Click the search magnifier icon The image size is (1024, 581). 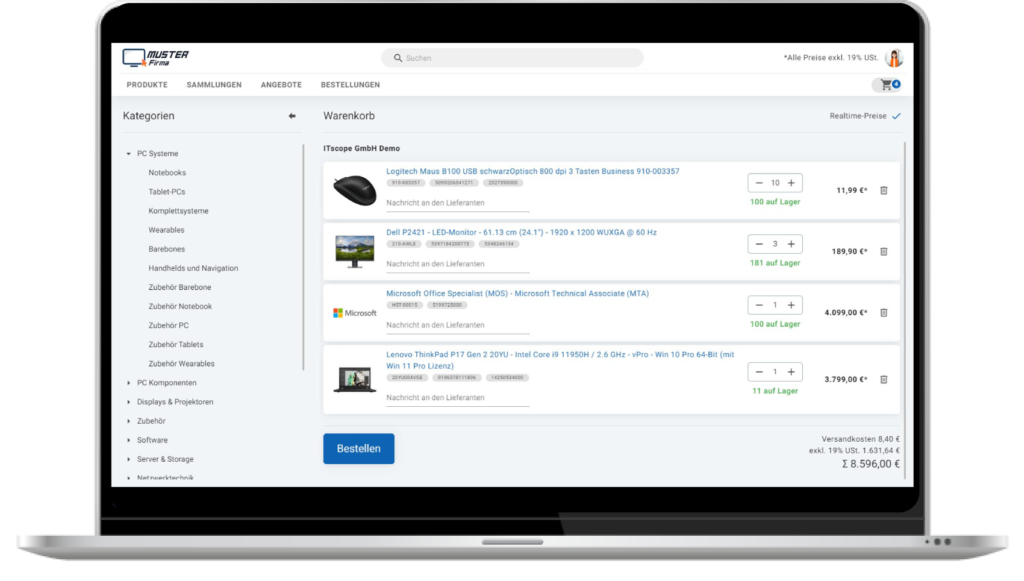pyautogui.click(x=396, y=58)
